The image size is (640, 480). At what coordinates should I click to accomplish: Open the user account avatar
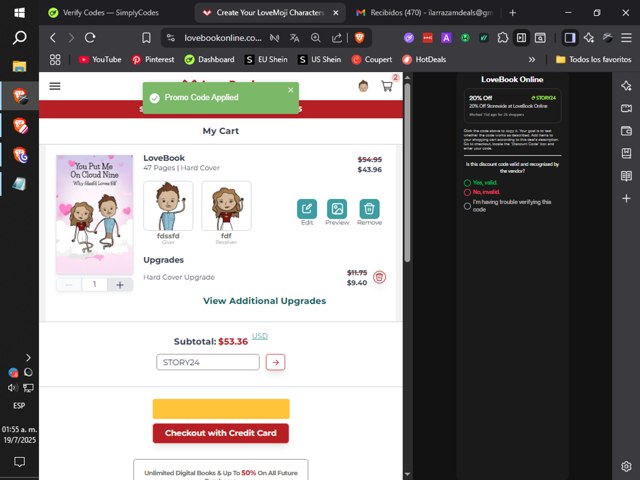click(363, 86)
